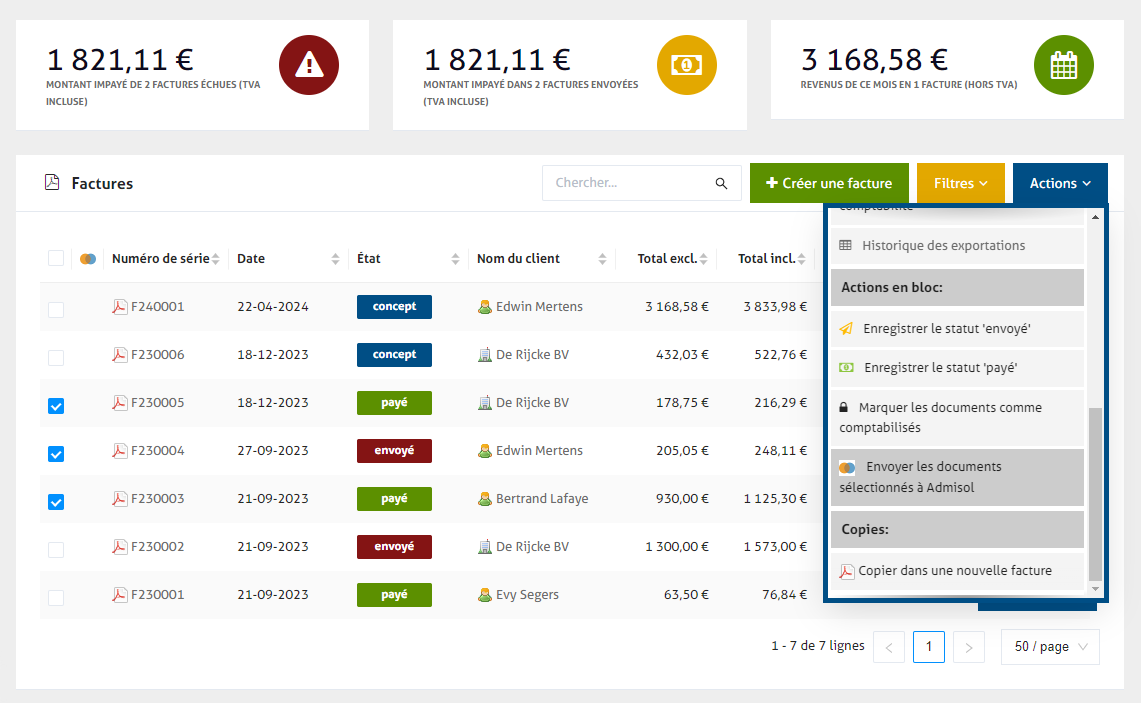The image size is (1141, 703).
Task: Toggle the select-all checkbox in the table header
Action: 56,259
